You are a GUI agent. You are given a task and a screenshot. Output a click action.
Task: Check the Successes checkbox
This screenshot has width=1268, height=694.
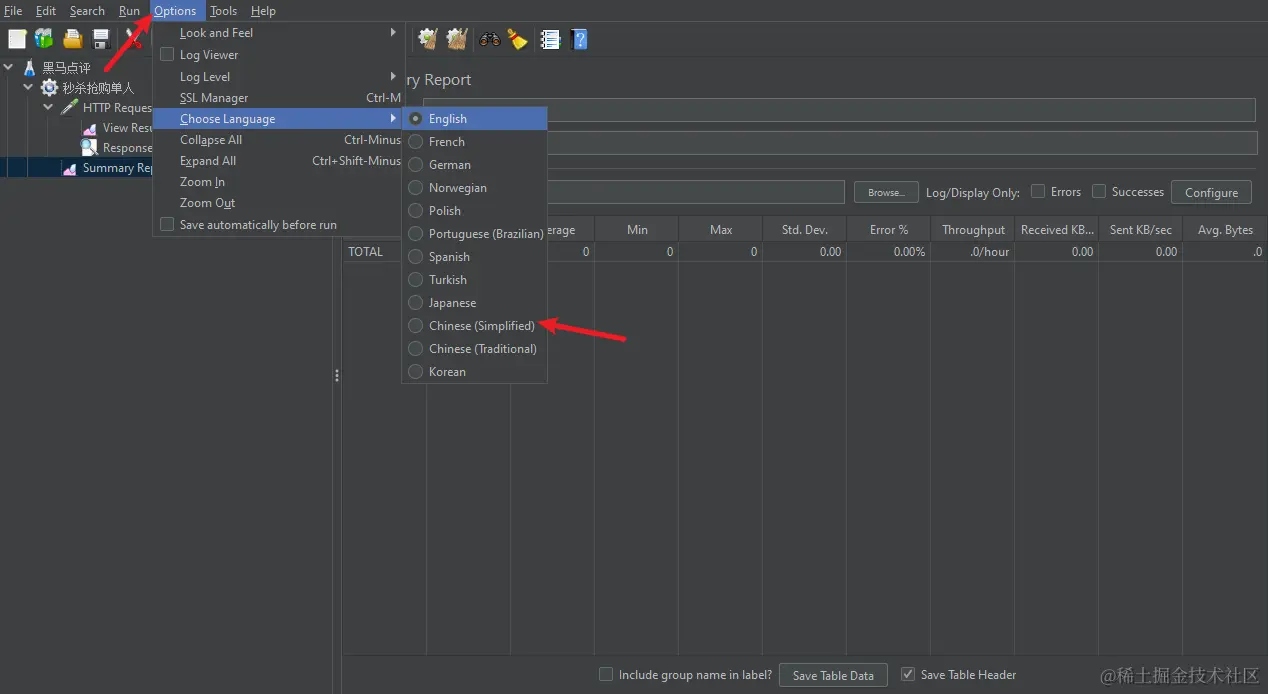(1099, 191)
